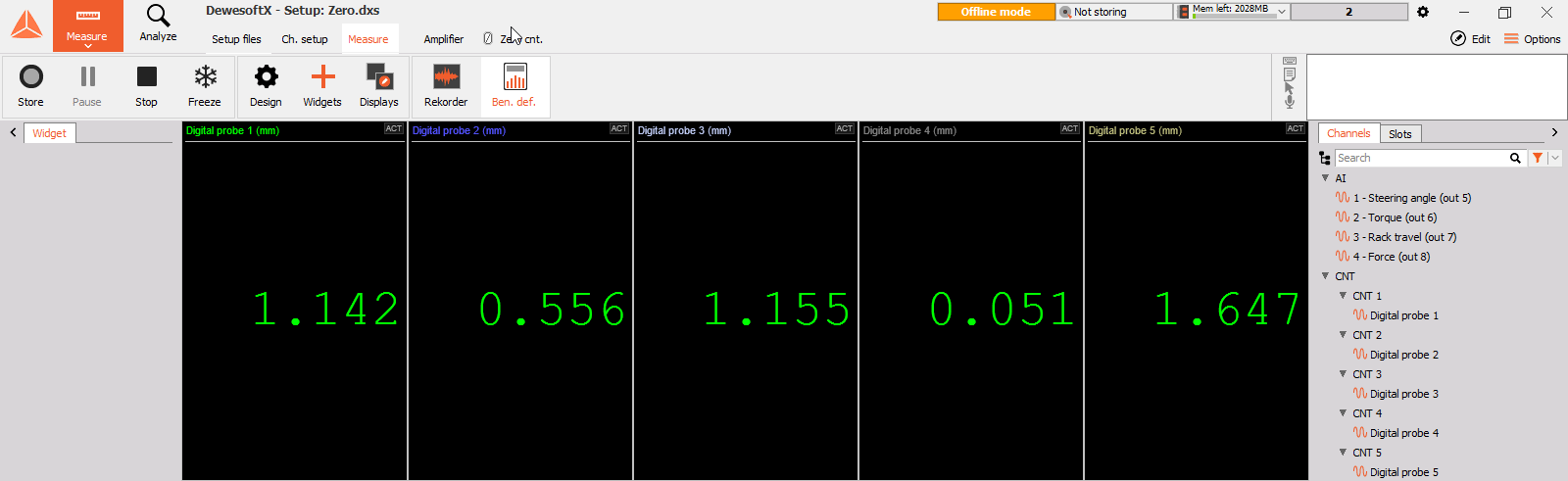Viewport: 1568px width, 481px height.
Task: Open the filter dropdown arrow
Action: coord(1554,158)
